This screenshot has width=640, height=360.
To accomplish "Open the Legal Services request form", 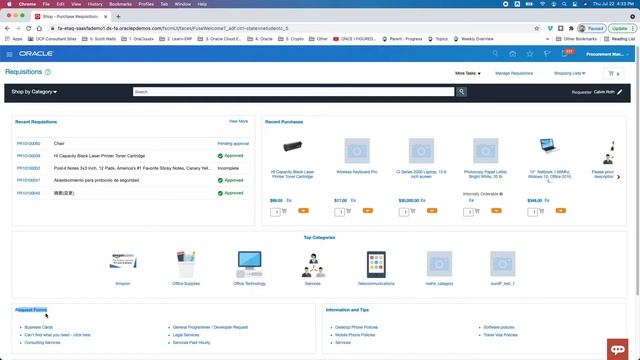I will [186, 335].
